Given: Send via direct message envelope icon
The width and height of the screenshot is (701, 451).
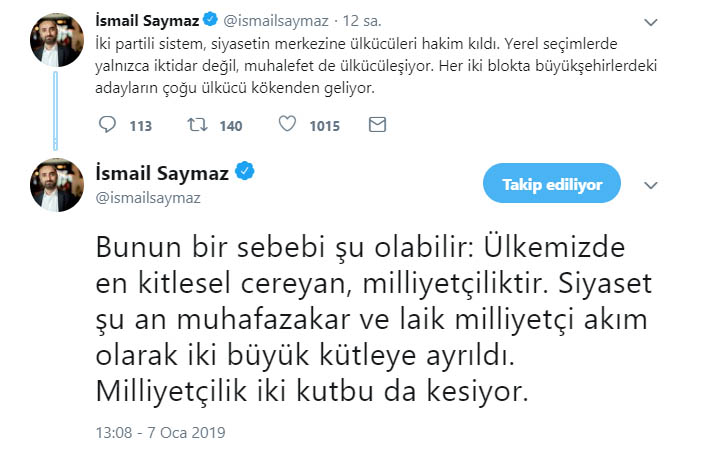Looking at the screenshot, I should click(x=377, y=126).
